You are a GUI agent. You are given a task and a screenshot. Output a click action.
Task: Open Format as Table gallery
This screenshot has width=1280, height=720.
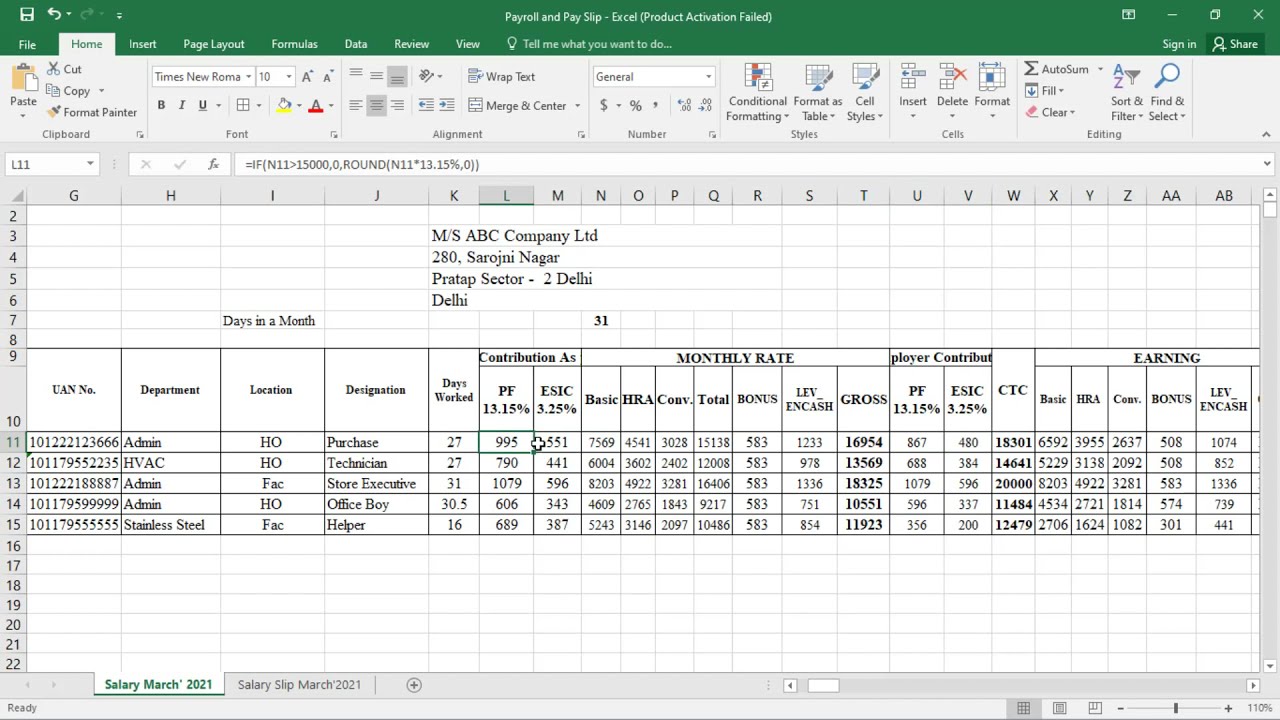[x=818, y=93]
